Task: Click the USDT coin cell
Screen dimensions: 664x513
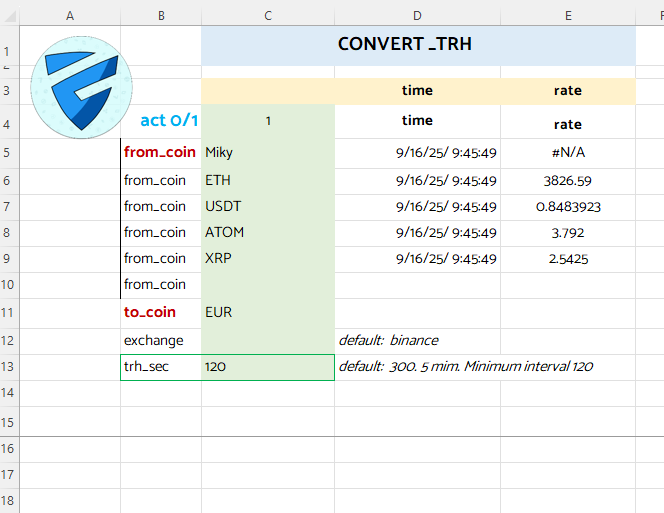Action: click(x=267, y=207)
